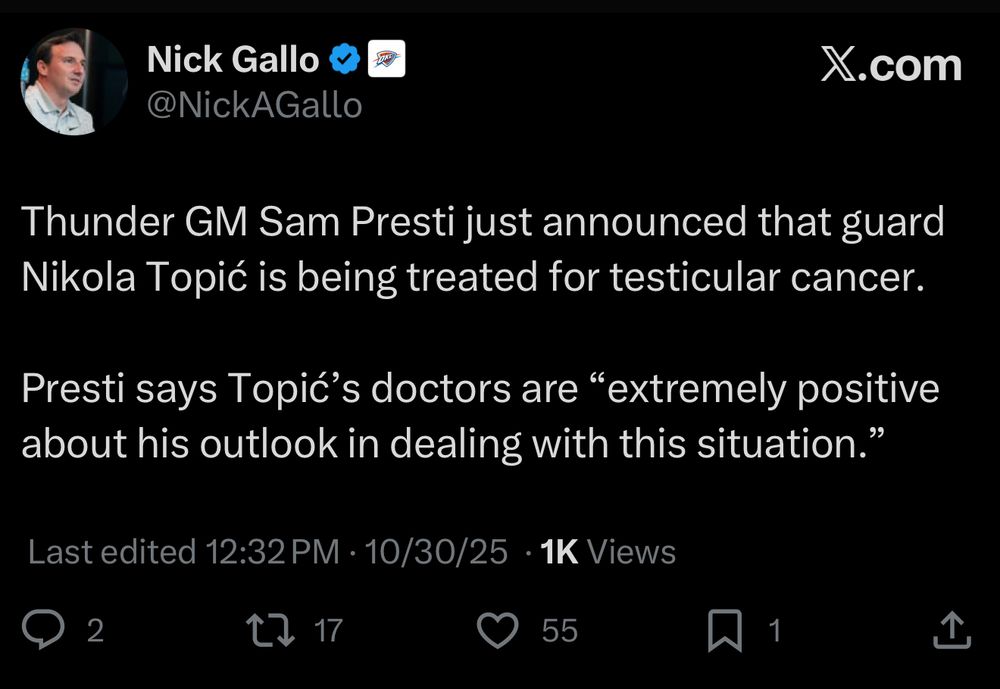Click the quoted "extremely positive" paragraph

[480, 415]
